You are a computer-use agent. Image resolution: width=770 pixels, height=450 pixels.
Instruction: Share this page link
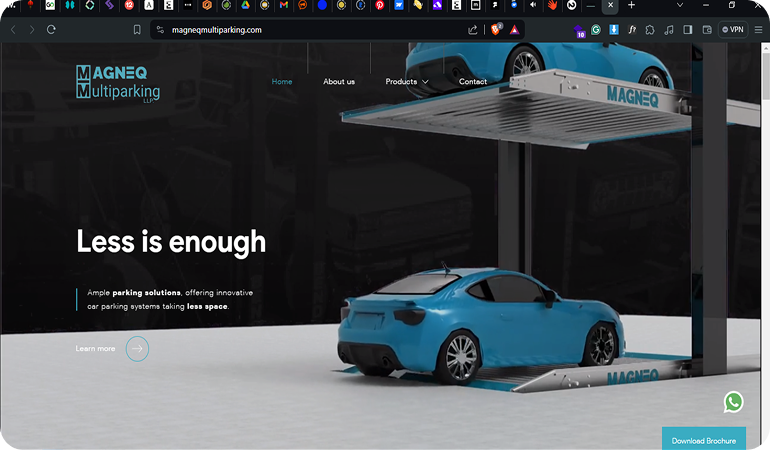coord(472,30)
